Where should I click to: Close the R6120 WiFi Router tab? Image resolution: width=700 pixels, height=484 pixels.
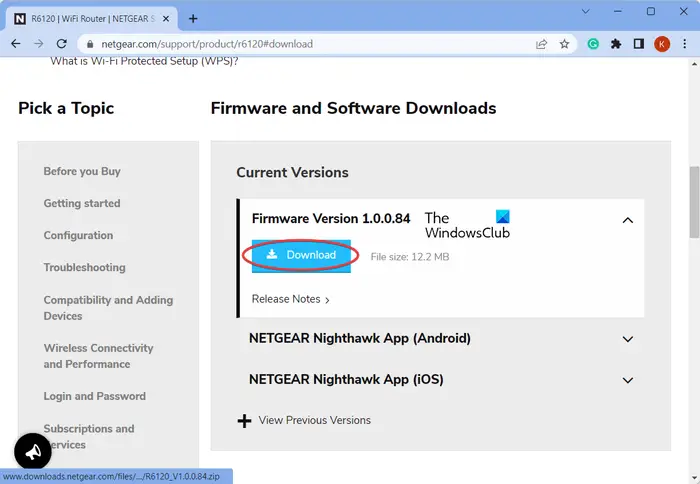point(166,19)
